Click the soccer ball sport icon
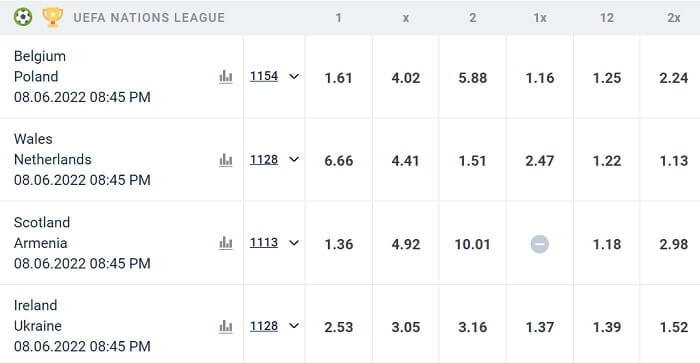Screen dimensions: 700x363 point(23,17)
